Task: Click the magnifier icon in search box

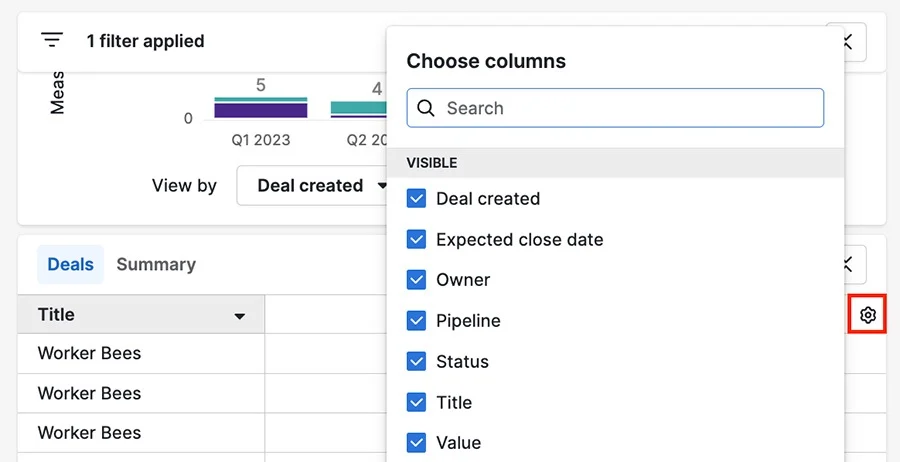Action: [426, 108]
